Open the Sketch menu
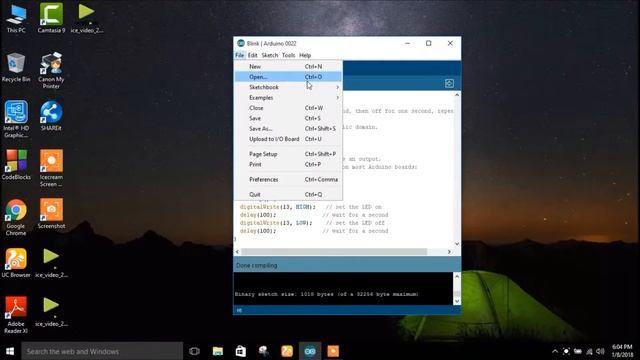The height and width of the screenshot is (360, 640). [269, 55]
